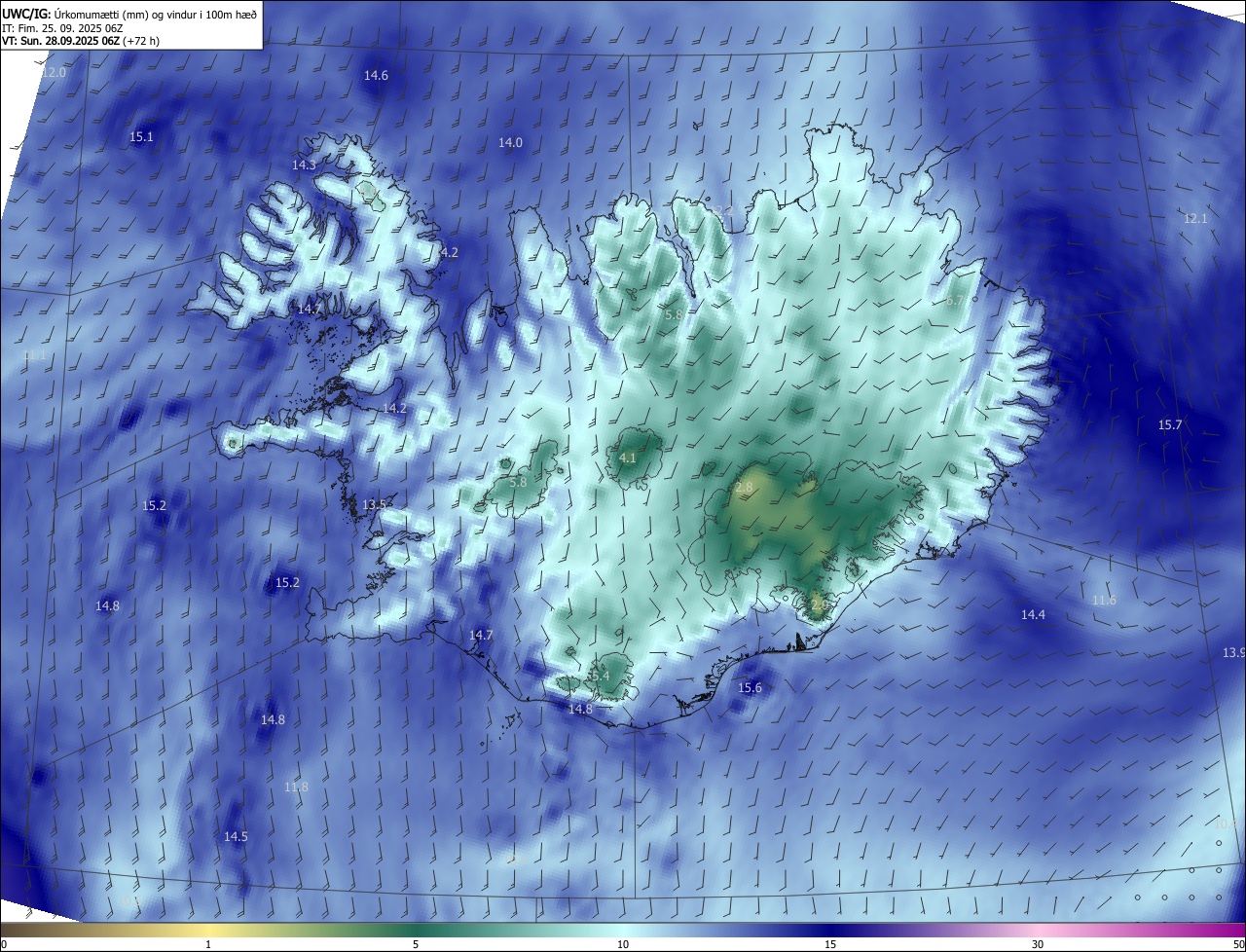
Task: Click the 30 tick on the colour scale
Action: point(1038,945)
